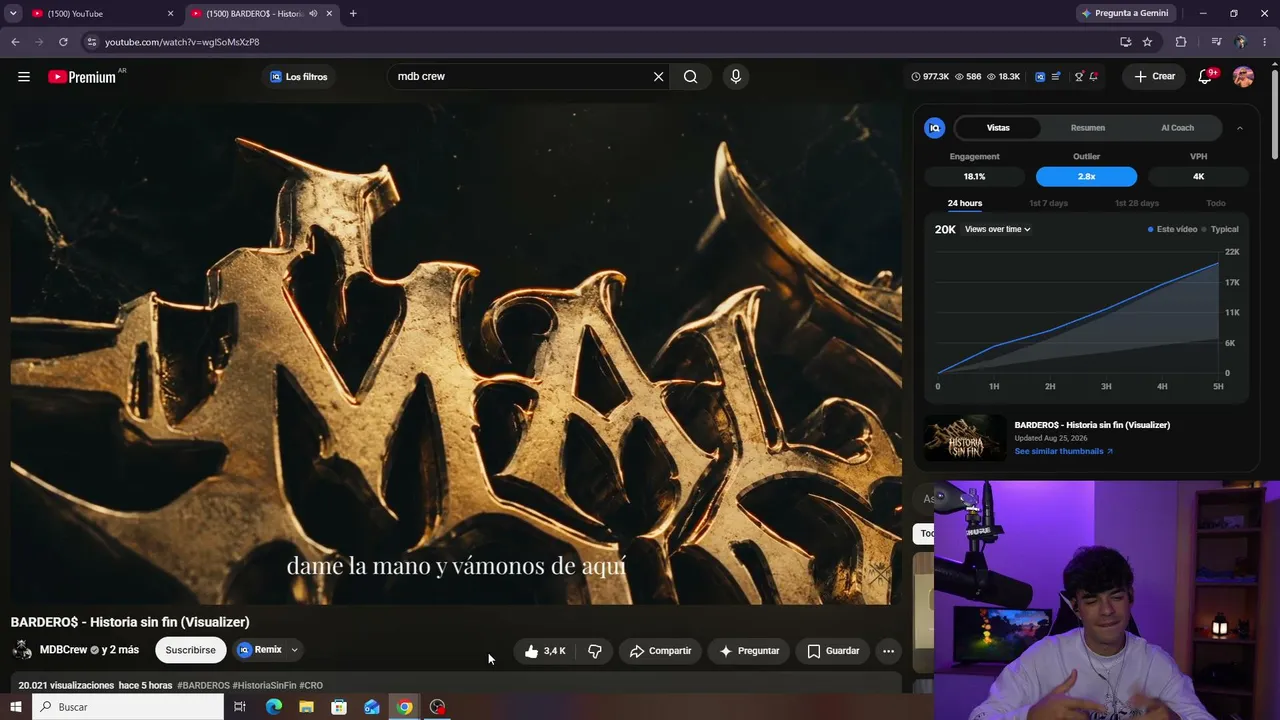Install app icon in the address bar
1280x720 pixels.
(1125, 42)
